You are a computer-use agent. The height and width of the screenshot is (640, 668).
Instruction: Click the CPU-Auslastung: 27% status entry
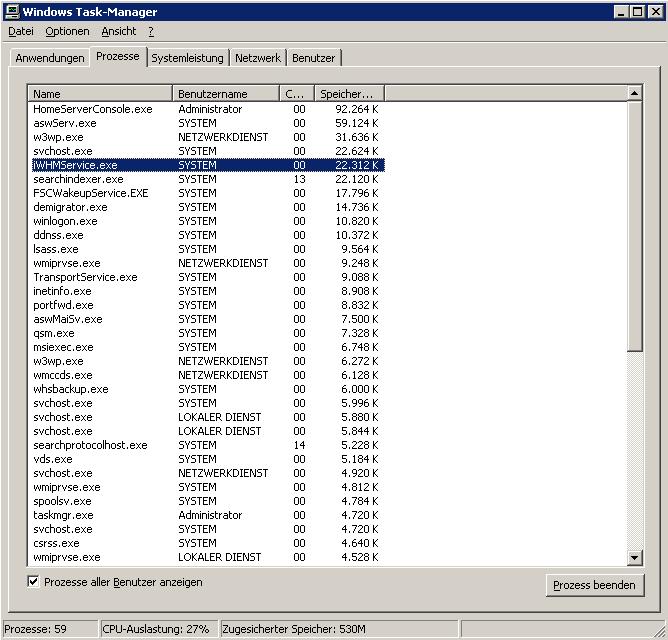pyautogui.click(x=159, y=629)
